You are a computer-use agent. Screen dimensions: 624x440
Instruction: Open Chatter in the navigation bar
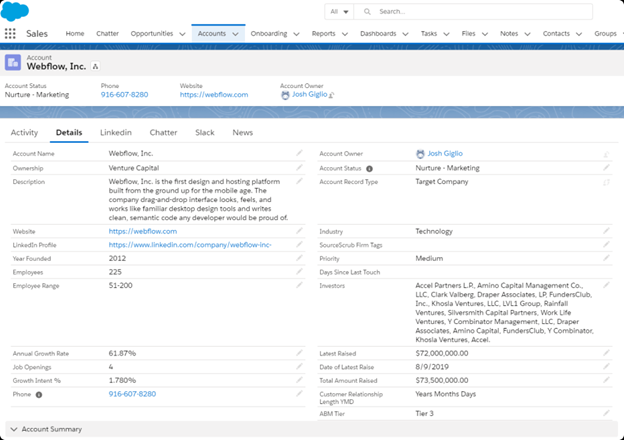(x=107, y=34)
